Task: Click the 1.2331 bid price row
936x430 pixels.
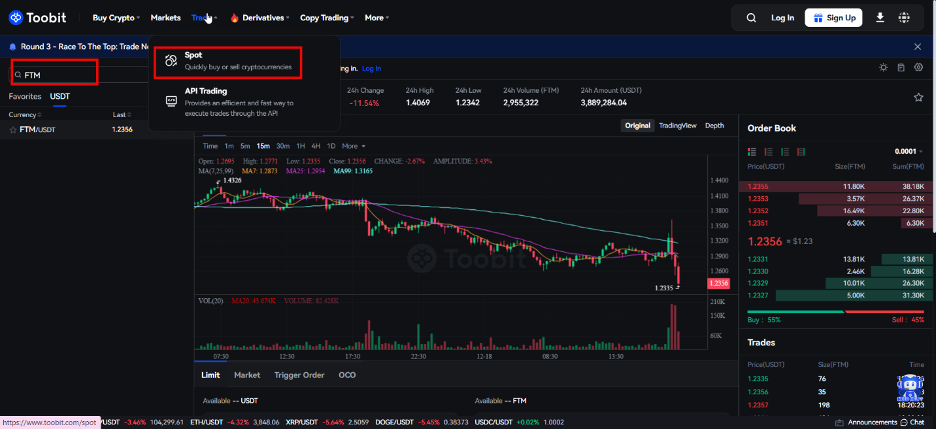Action: tap(837, 259)
